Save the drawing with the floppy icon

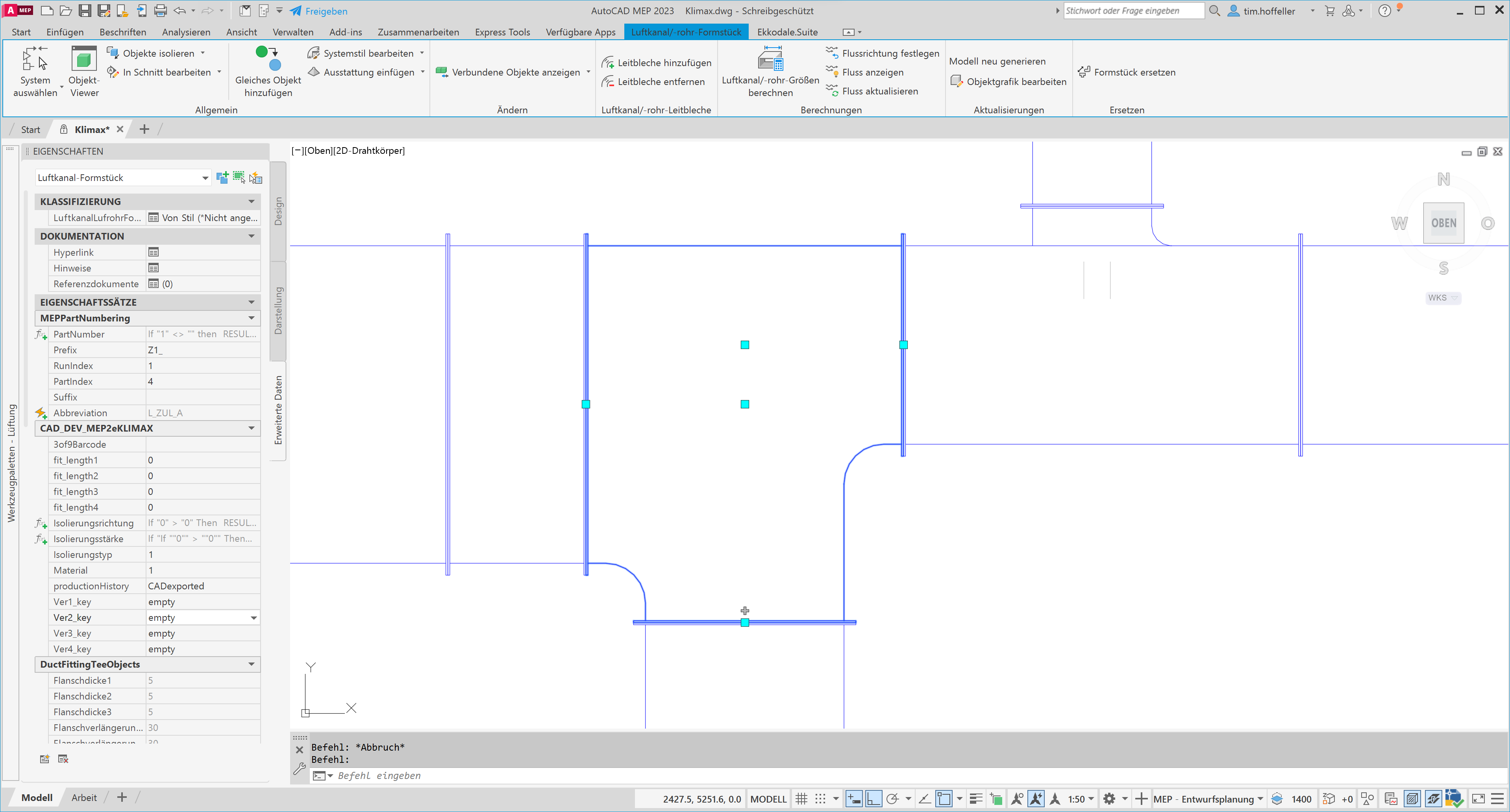[85, 11]
